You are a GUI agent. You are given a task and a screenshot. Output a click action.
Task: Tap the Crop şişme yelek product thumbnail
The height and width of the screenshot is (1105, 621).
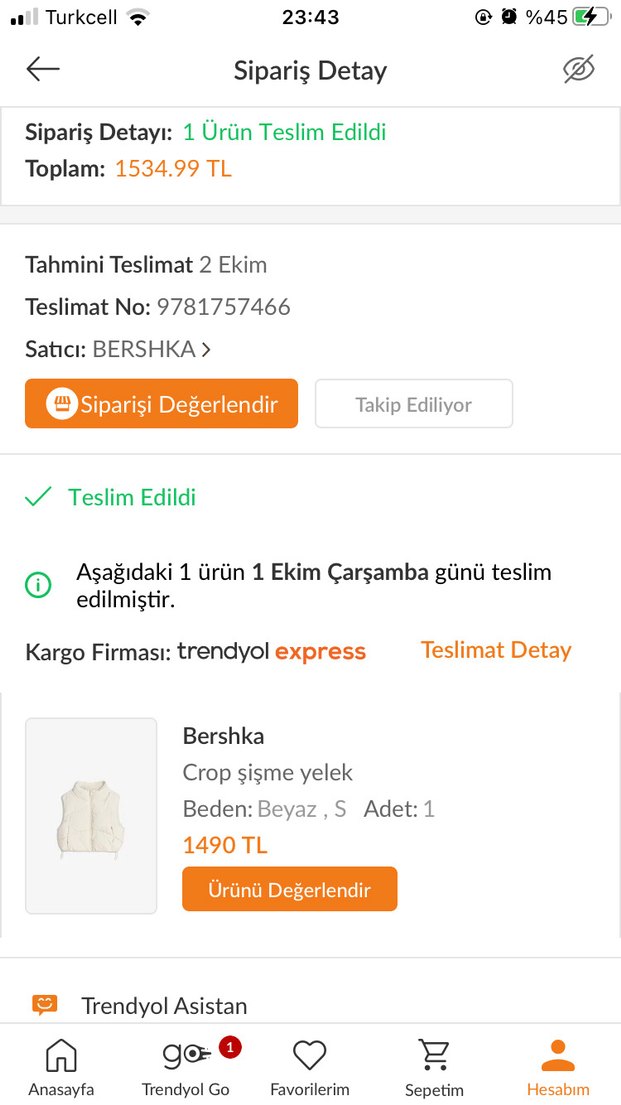90,815
